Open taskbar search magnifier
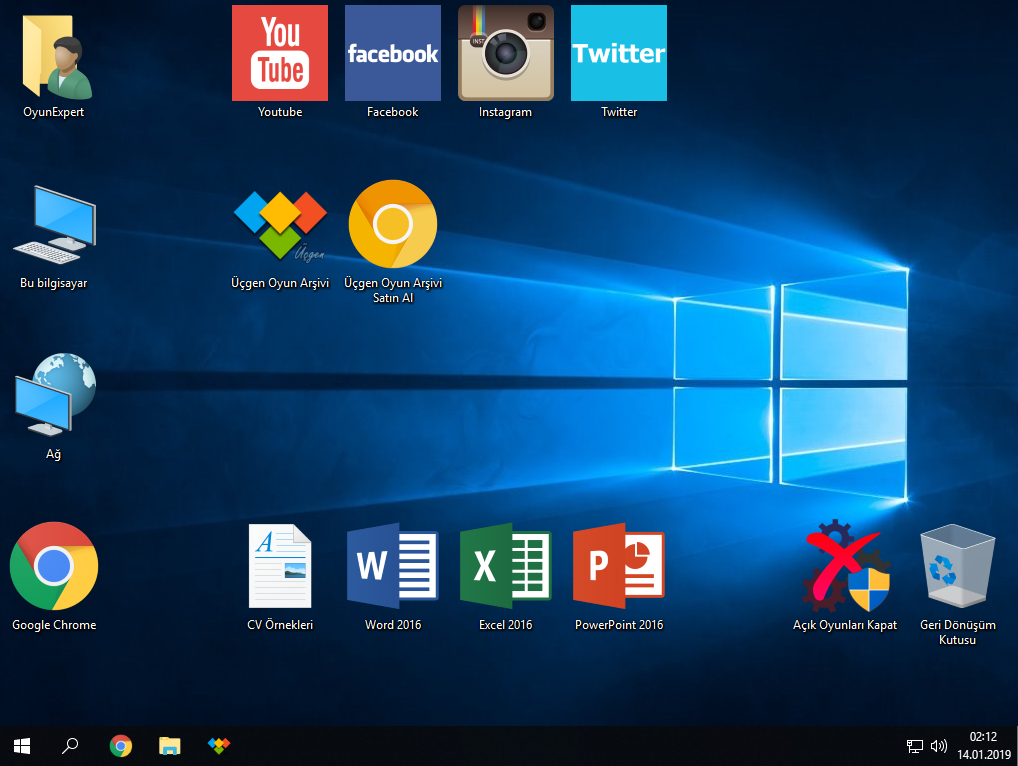 [70, 746]
